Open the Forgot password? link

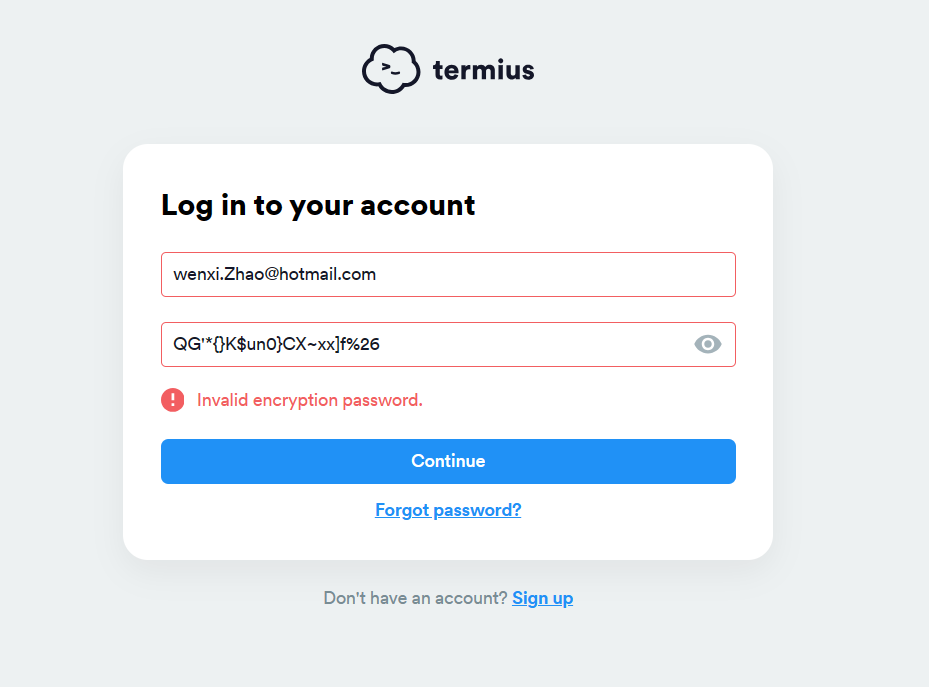(448, 510)
